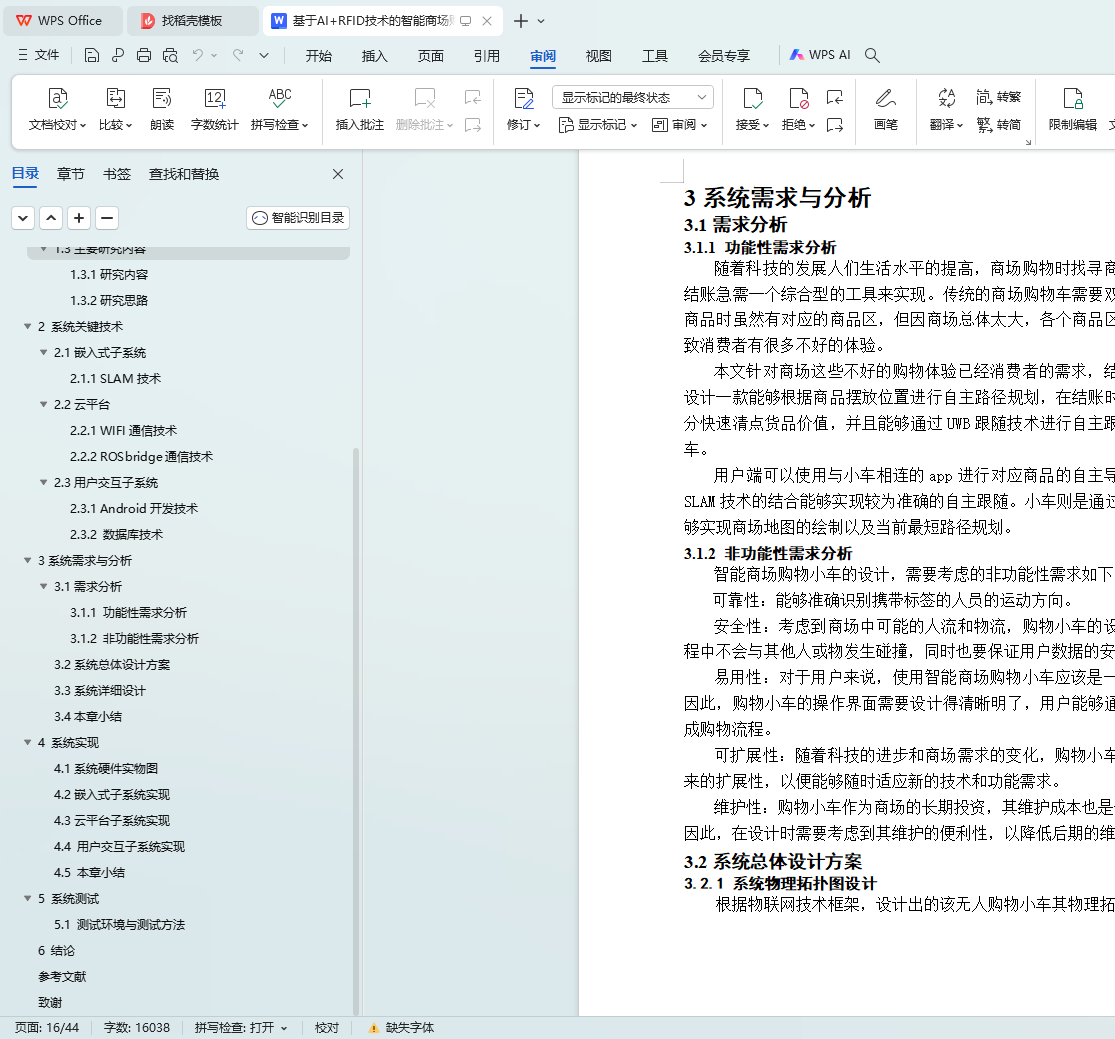The image size is (1115, 1039).
Task: Open Print Preview icon
Action: tap(170, 55)
